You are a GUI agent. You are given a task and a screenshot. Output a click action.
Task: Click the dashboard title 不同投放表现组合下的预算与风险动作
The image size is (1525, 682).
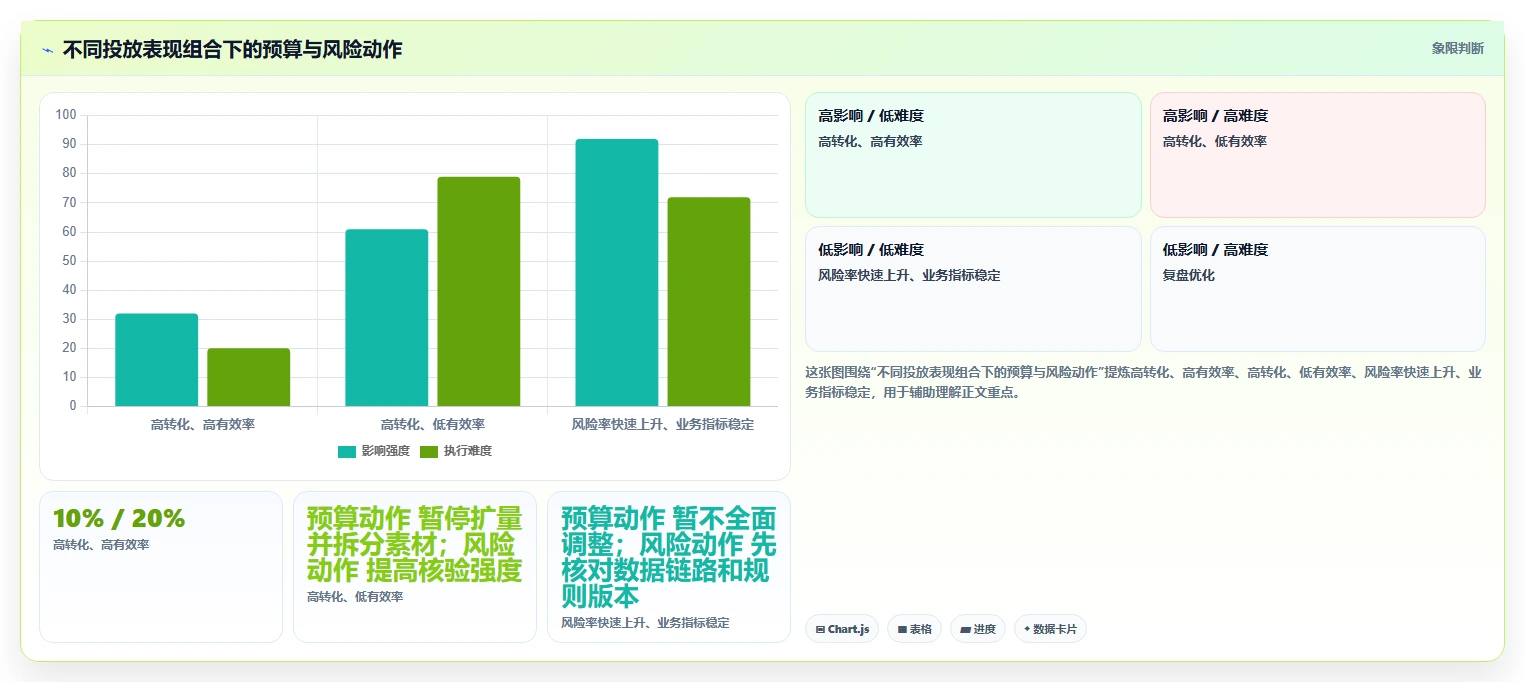[233, 50]
